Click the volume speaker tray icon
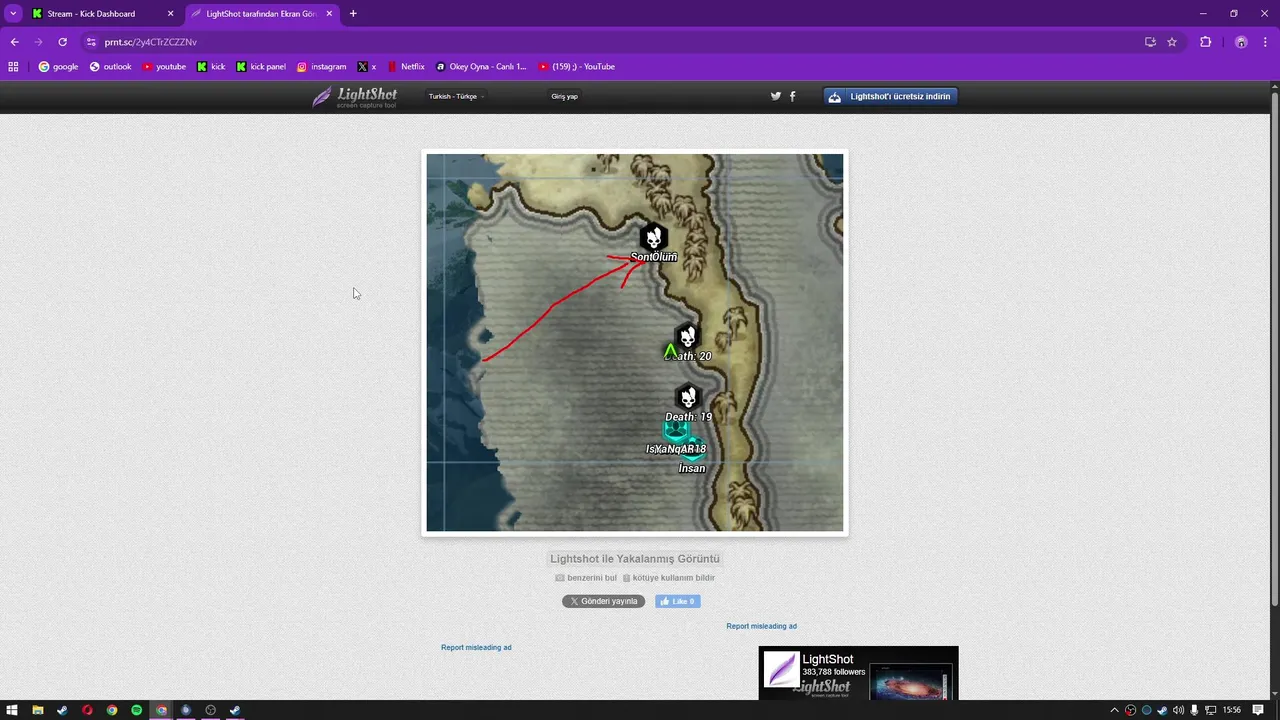This screenshot has width=1280, height=720. coord(1178,710)
